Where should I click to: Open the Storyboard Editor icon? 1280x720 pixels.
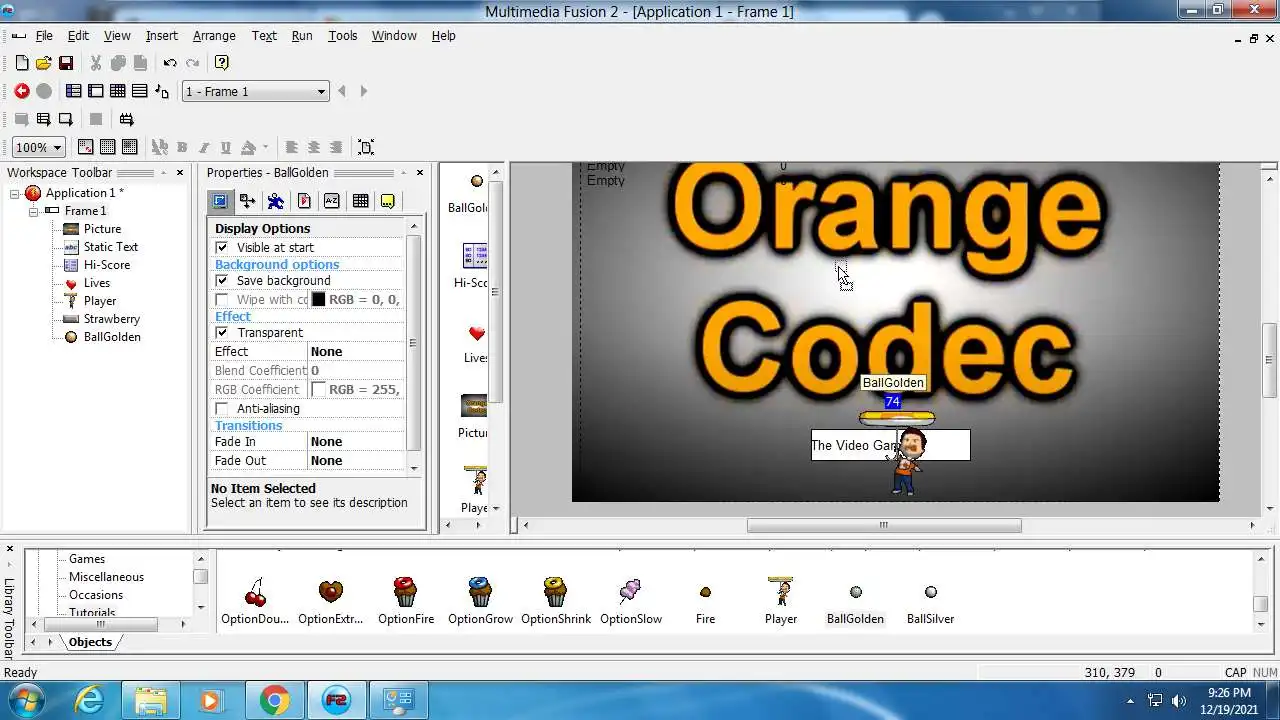pyautogui.click(x=74, y=91)
